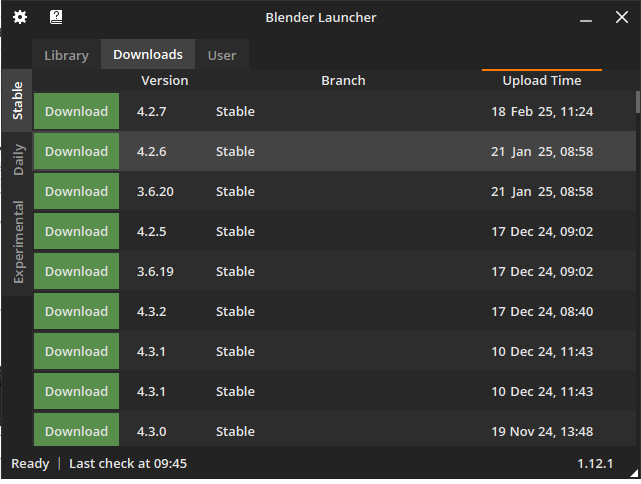Screen dimensions: 641x484
Task: Open the Experimental builds side tab
Action: click(17, 242)
